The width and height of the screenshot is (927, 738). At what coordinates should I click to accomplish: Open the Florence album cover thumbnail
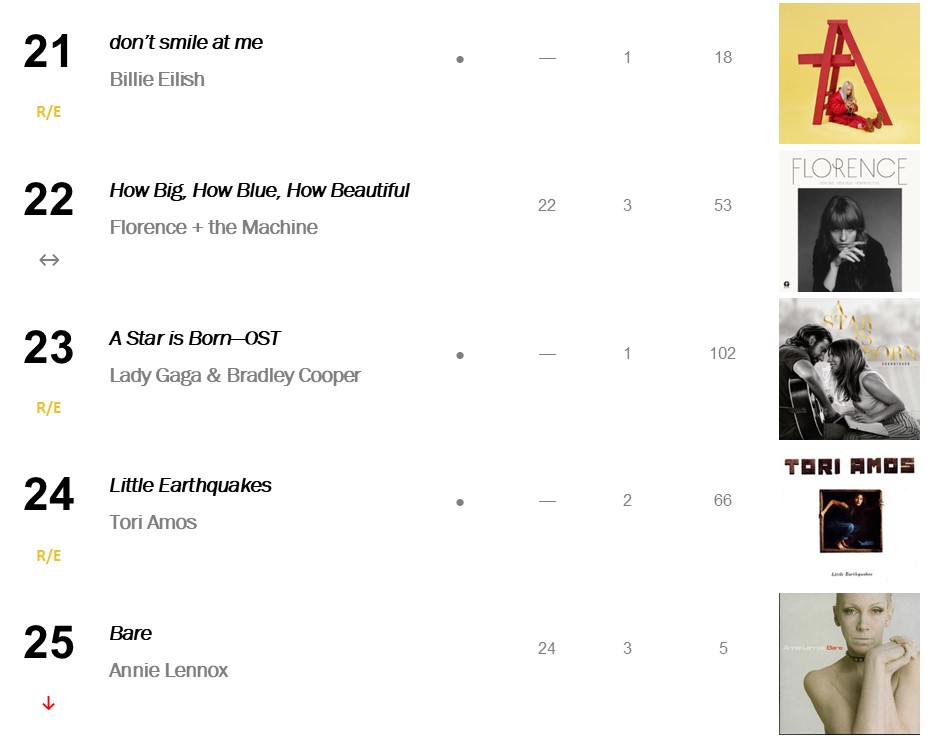coord(849,221)
